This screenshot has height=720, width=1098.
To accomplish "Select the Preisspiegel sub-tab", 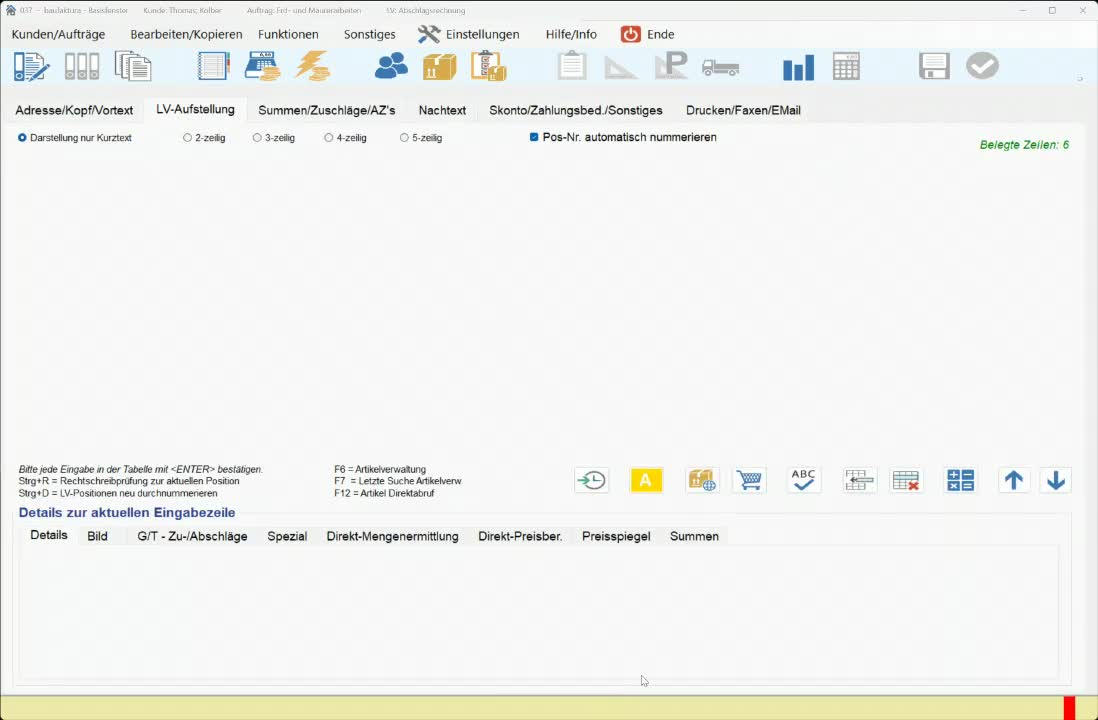I will pos(616,536).
